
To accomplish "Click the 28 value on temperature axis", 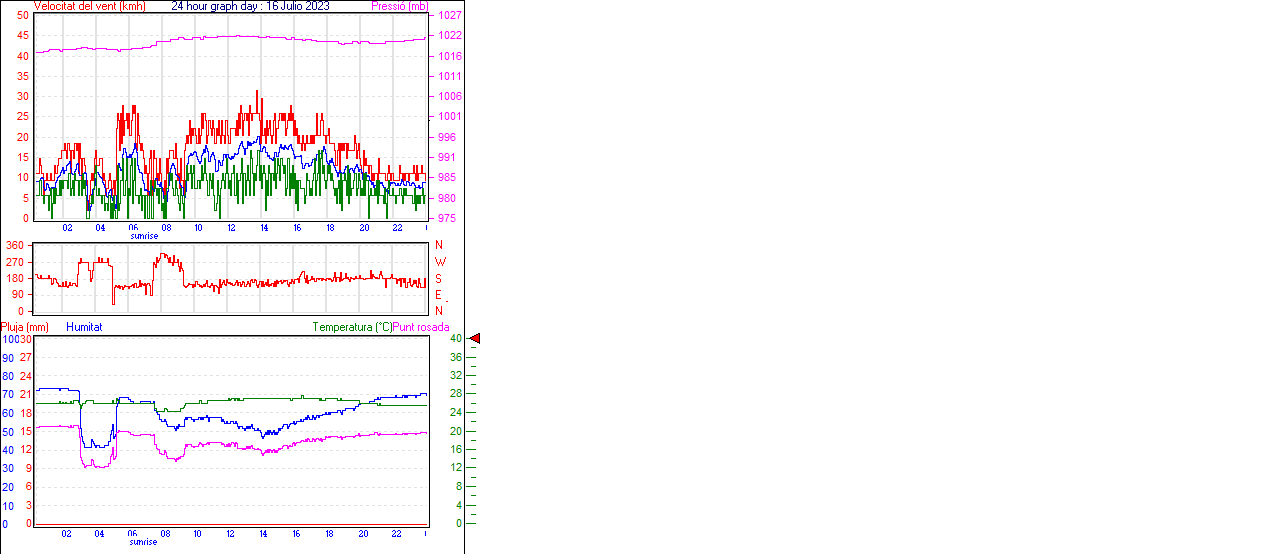I will (x=456, y=394).
